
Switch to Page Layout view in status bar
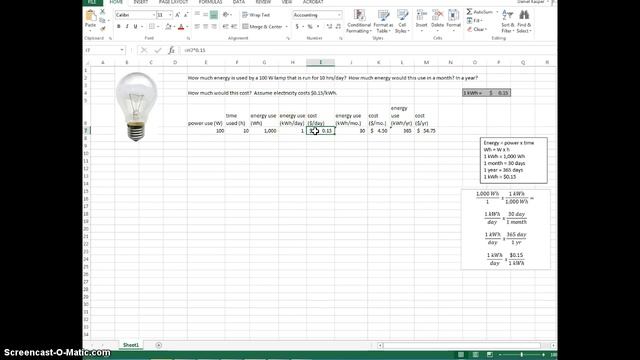476,355
